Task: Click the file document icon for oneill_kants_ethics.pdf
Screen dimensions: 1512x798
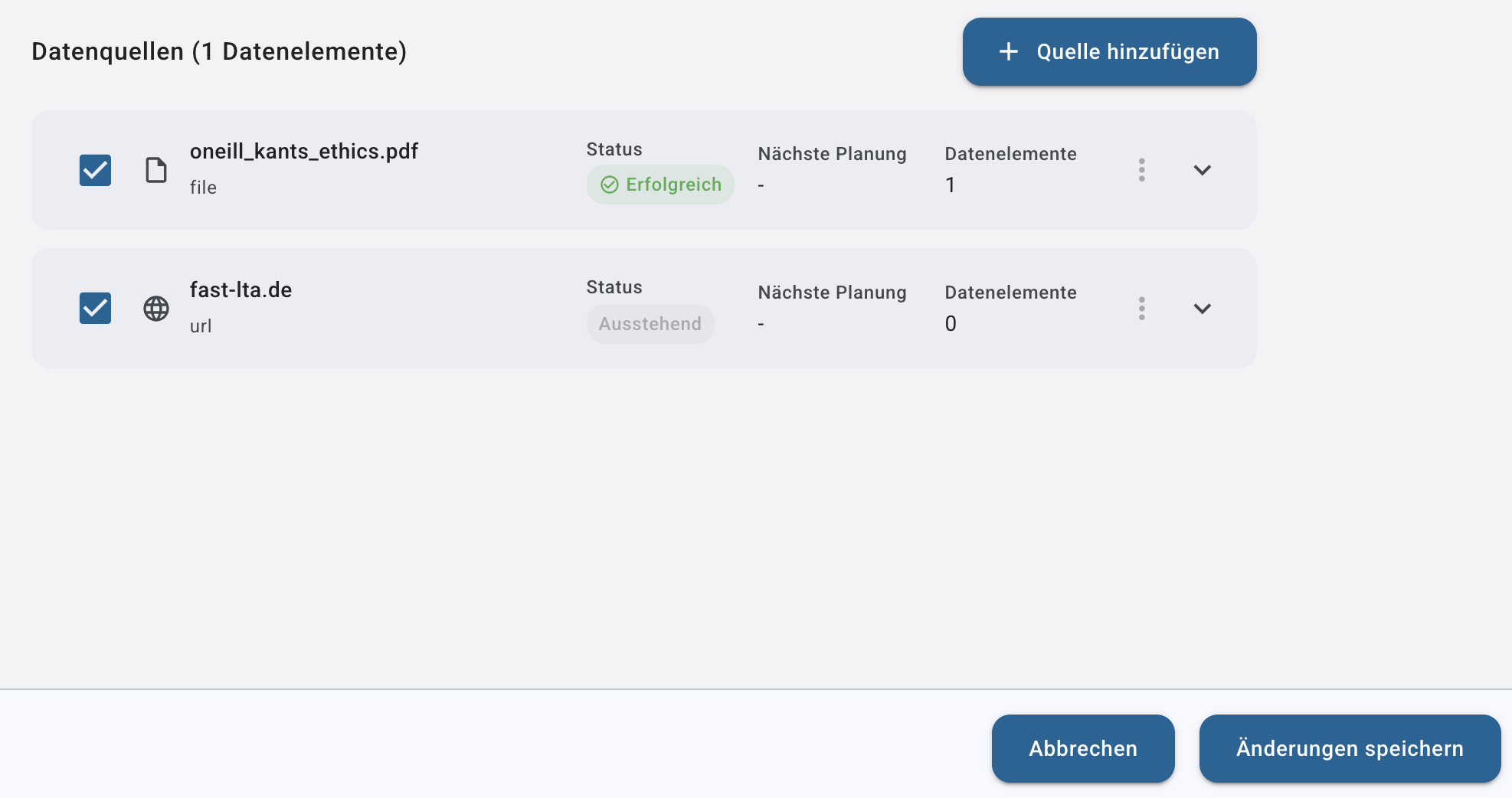Action: [x=156, y=170]
